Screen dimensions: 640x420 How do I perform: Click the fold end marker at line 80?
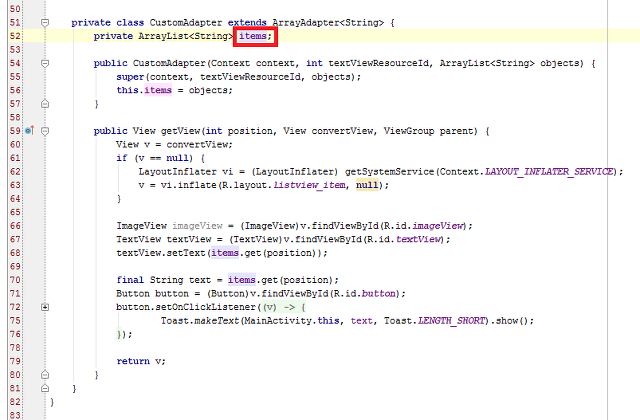coord(45,374)
